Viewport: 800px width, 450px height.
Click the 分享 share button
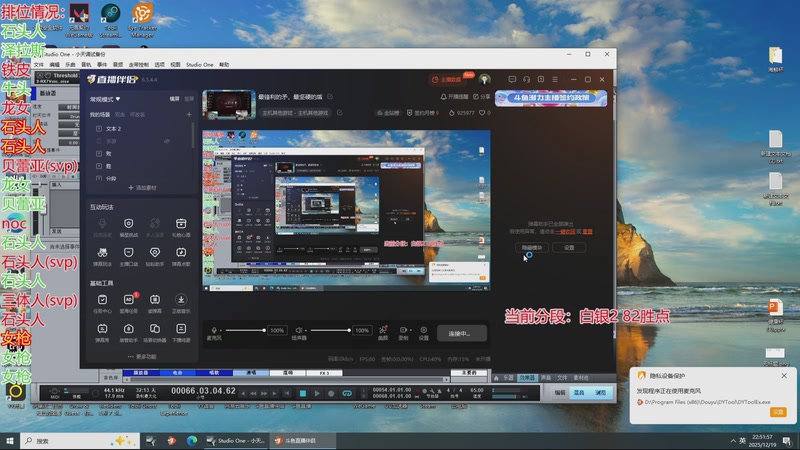481,96
